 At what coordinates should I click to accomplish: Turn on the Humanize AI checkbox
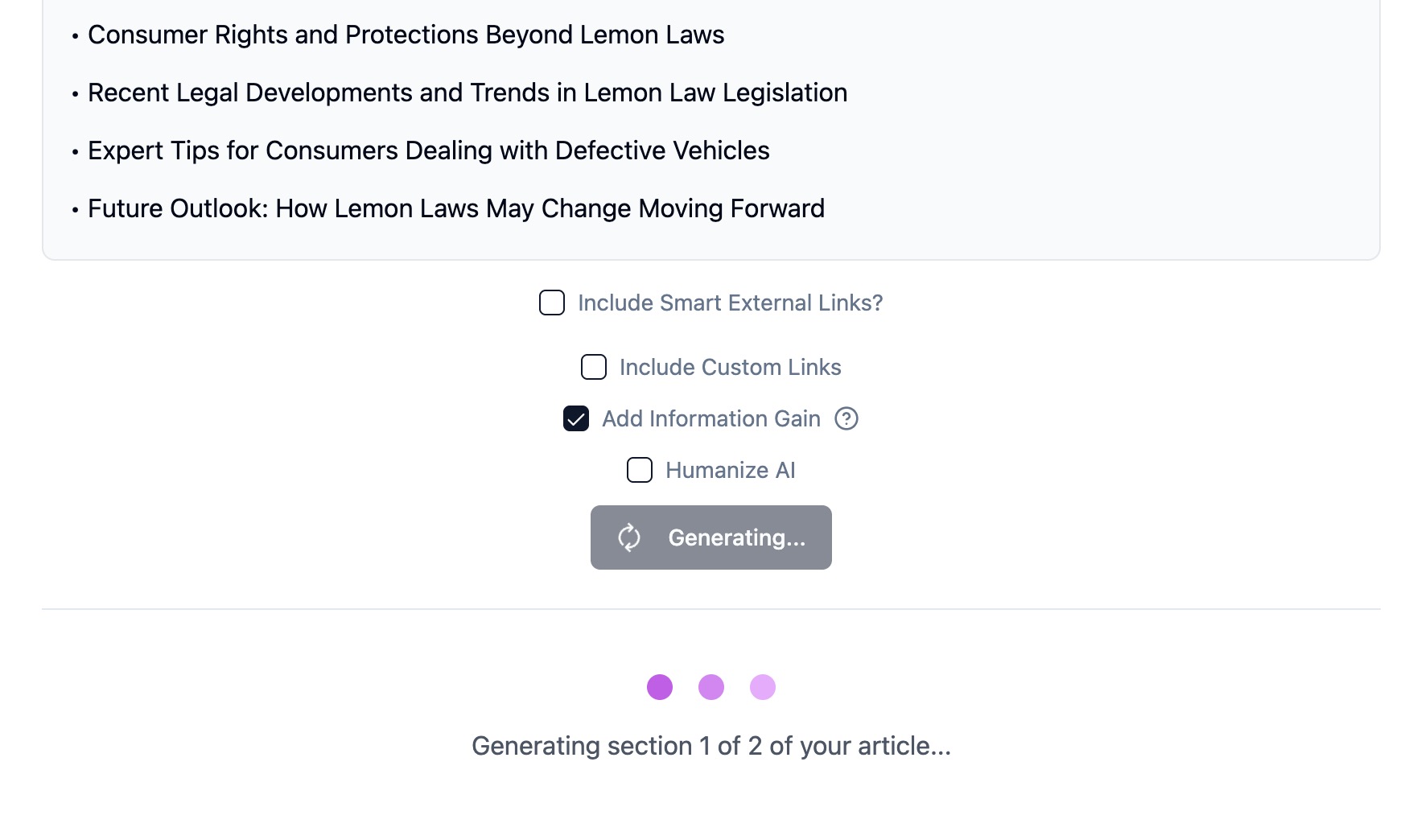(640, 470)
